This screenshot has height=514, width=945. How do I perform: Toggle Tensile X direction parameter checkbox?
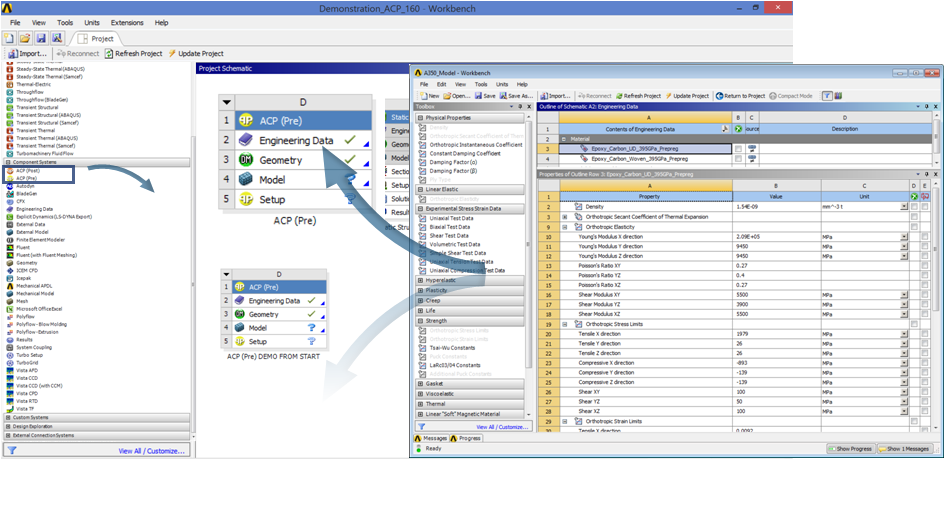tap(925, 334)
